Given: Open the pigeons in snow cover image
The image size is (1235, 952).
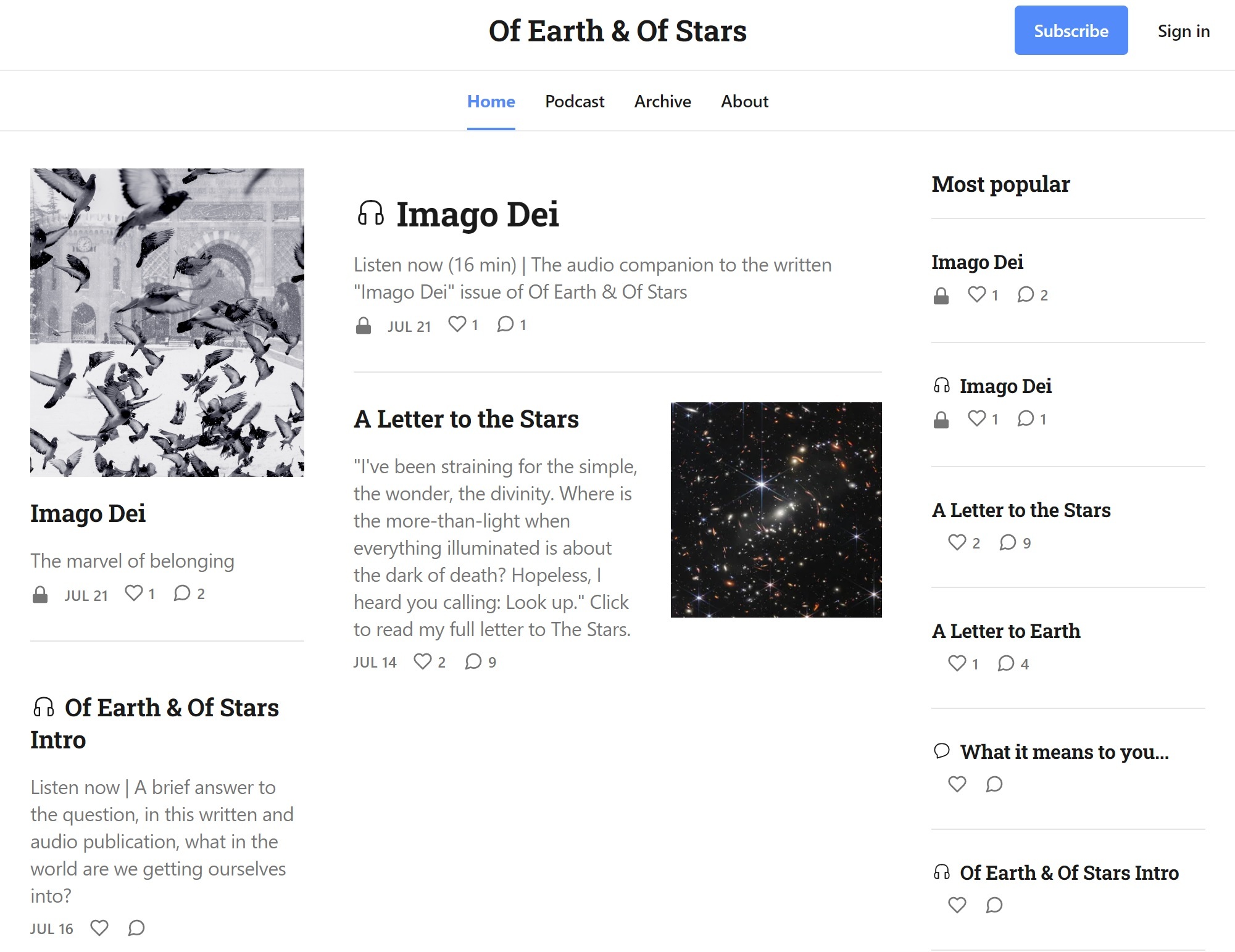Looking at the screenshot, I should [167, 322].
